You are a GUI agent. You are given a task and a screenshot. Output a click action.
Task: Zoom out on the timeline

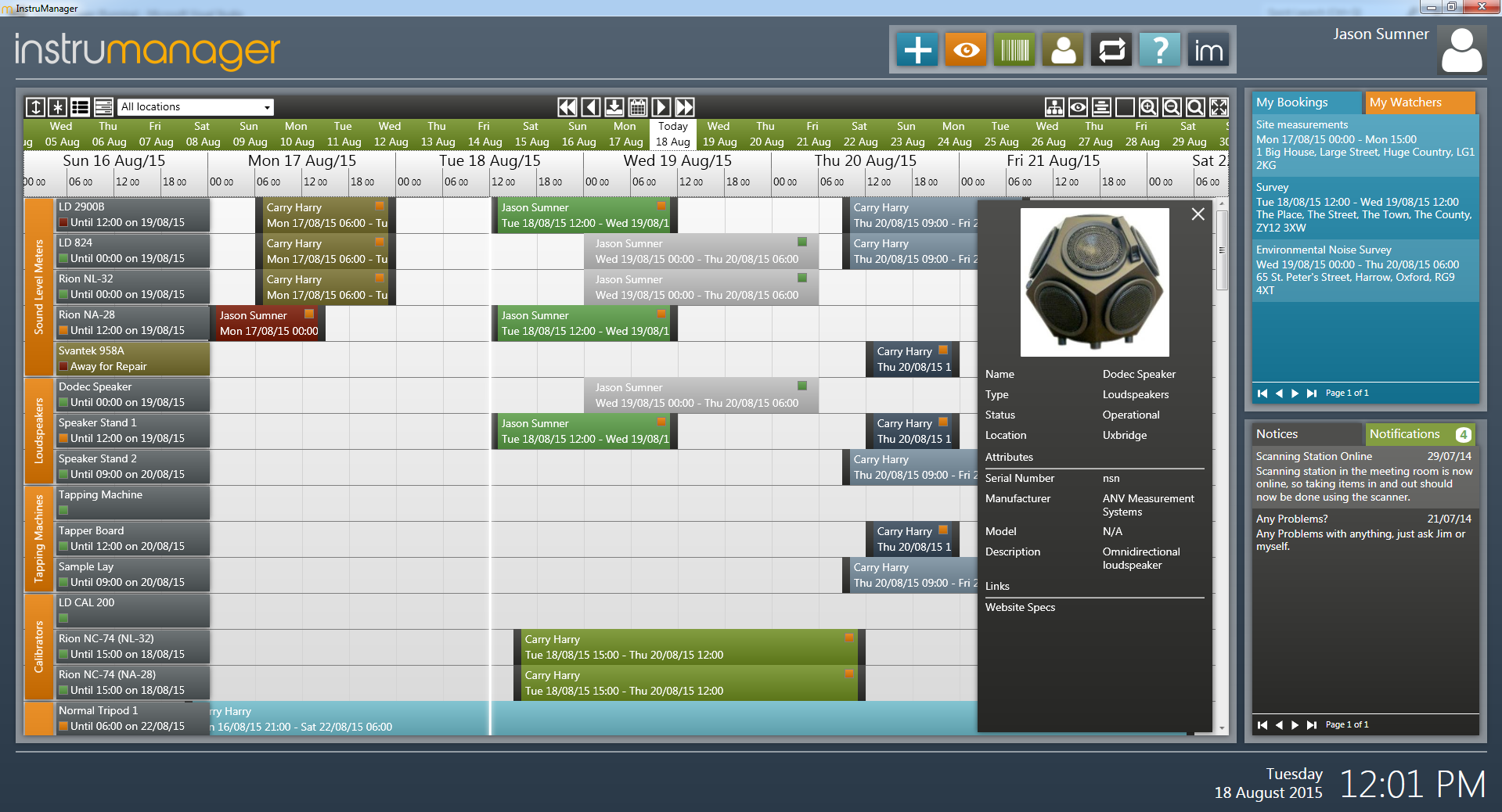point(1172,107)
